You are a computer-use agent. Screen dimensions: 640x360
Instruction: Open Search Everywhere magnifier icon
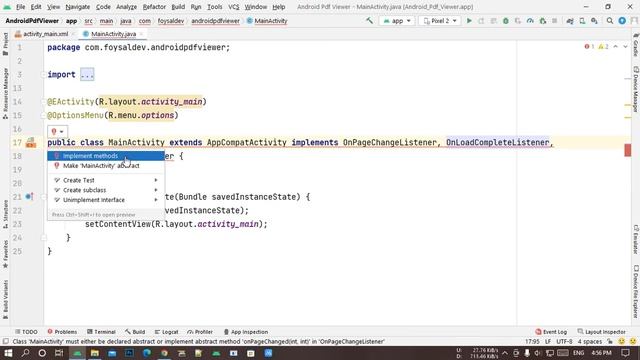pos(610,21)
